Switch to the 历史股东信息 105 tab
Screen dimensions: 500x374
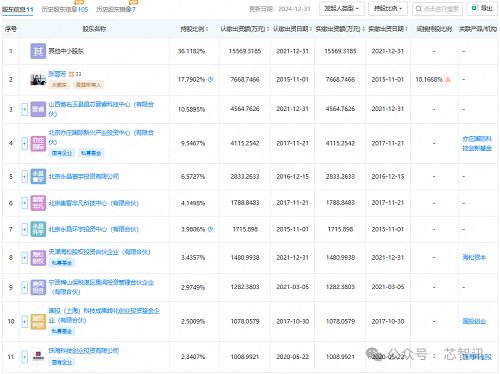(65, 9)
